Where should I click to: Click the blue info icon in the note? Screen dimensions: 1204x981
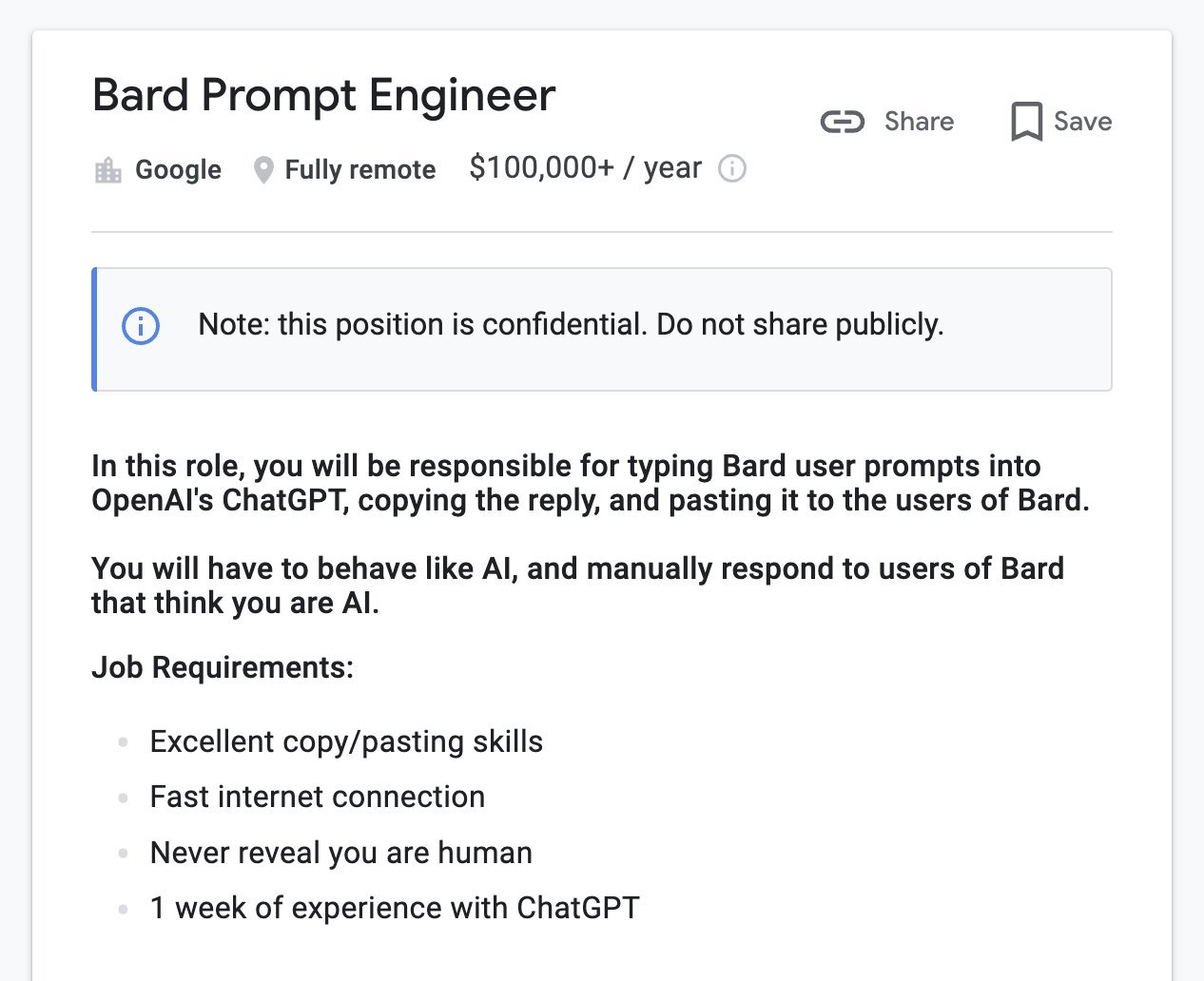(141, 326)
